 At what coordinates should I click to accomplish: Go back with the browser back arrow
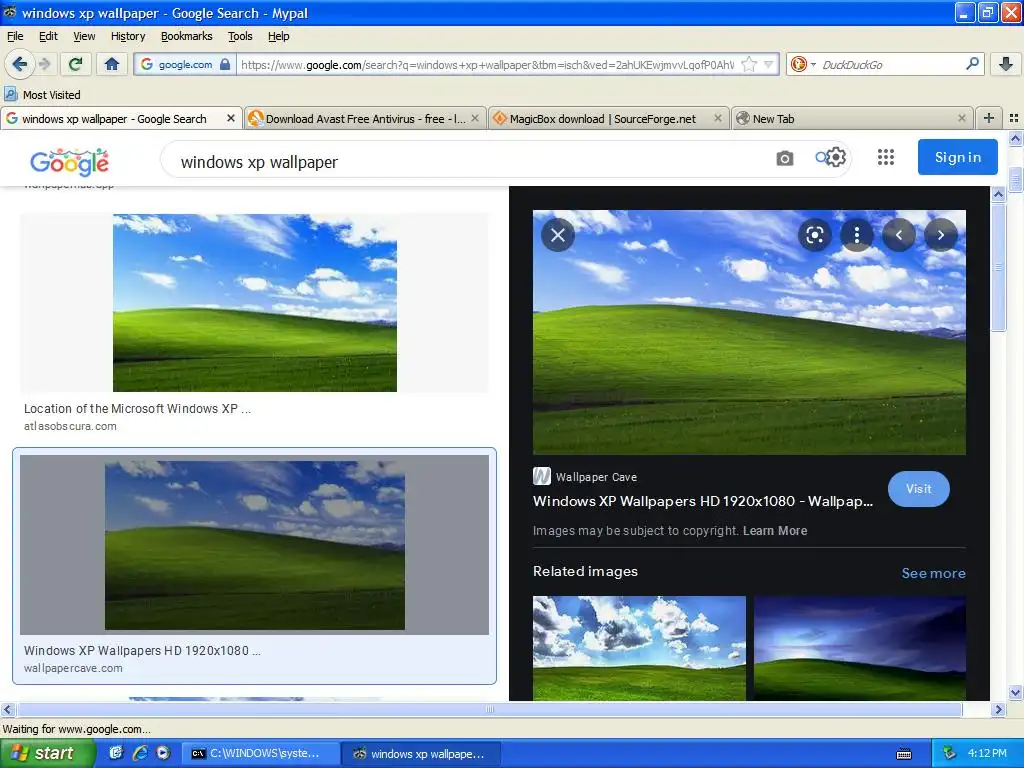19,64
